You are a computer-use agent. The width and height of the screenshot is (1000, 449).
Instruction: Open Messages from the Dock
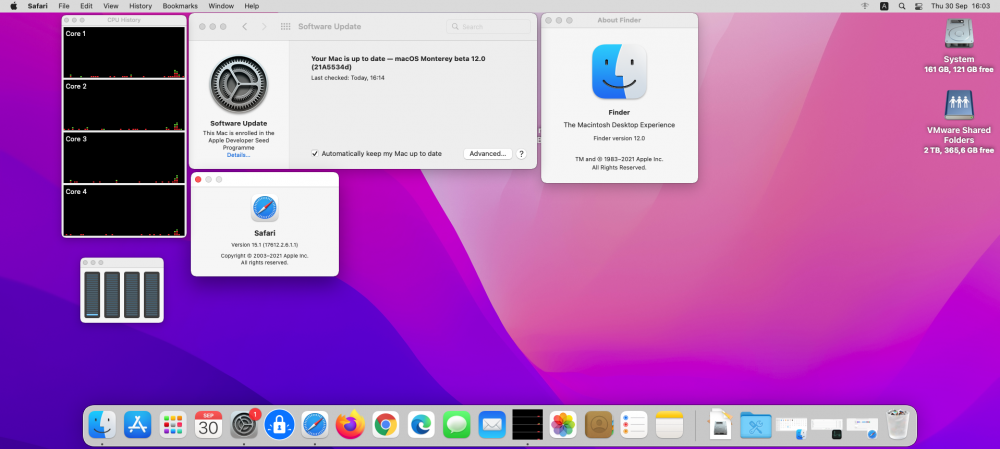[x=457, y=424]
